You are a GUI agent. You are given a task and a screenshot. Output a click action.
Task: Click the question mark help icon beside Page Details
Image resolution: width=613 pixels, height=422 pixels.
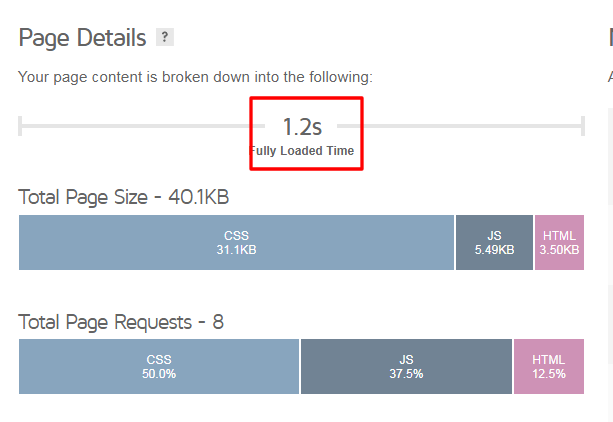(165, 37)
